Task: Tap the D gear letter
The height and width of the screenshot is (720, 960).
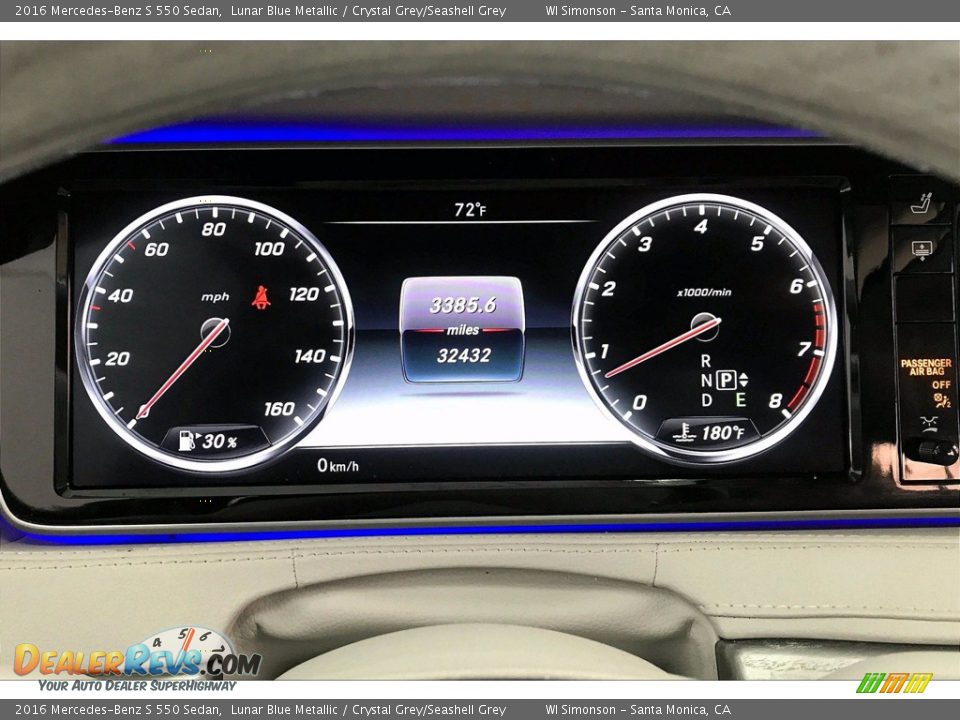Action: pyautogui.click(x=706, y=400)
